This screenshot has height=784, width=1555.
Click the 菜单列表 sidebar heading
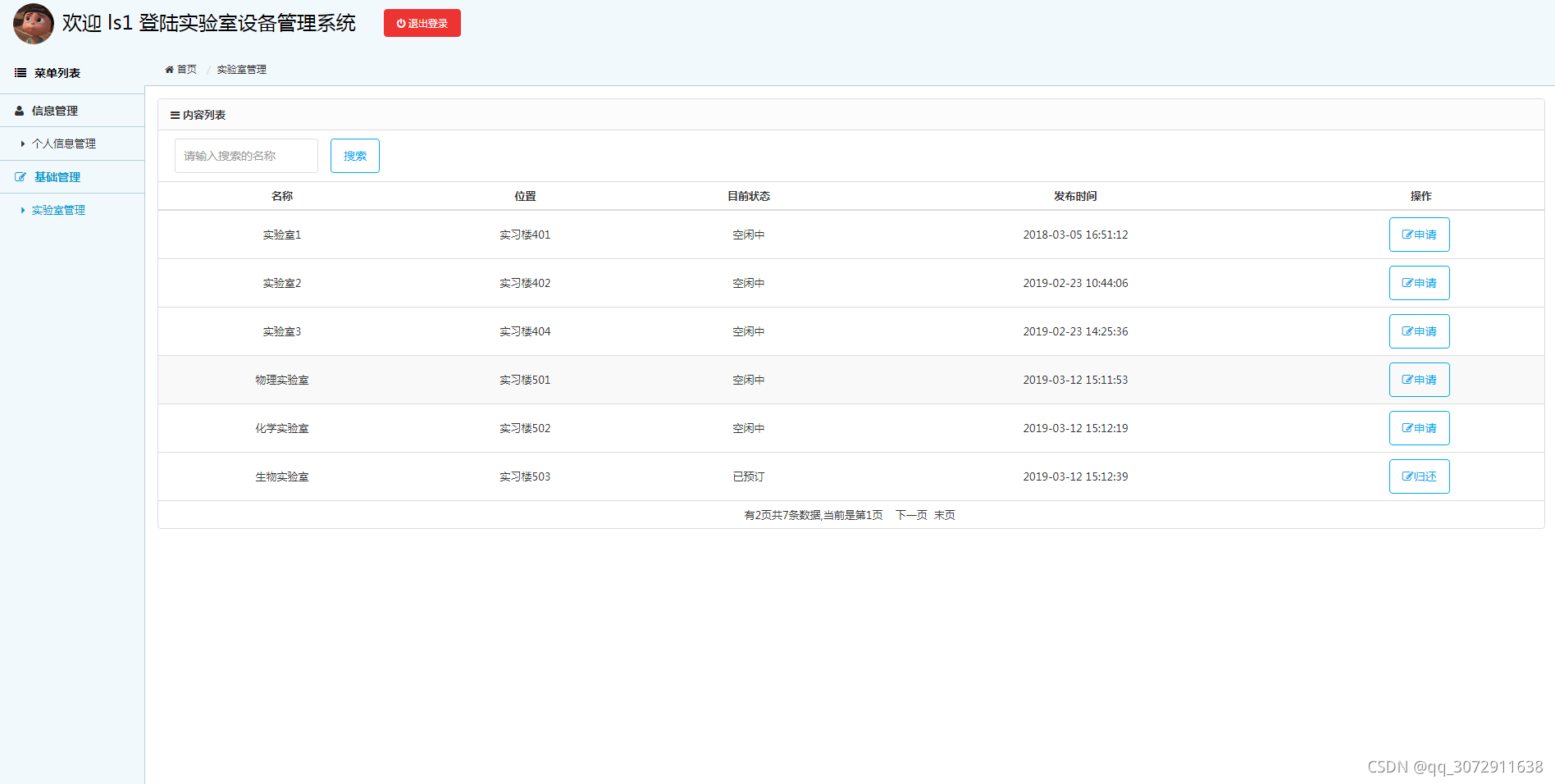tap(57, 73)
